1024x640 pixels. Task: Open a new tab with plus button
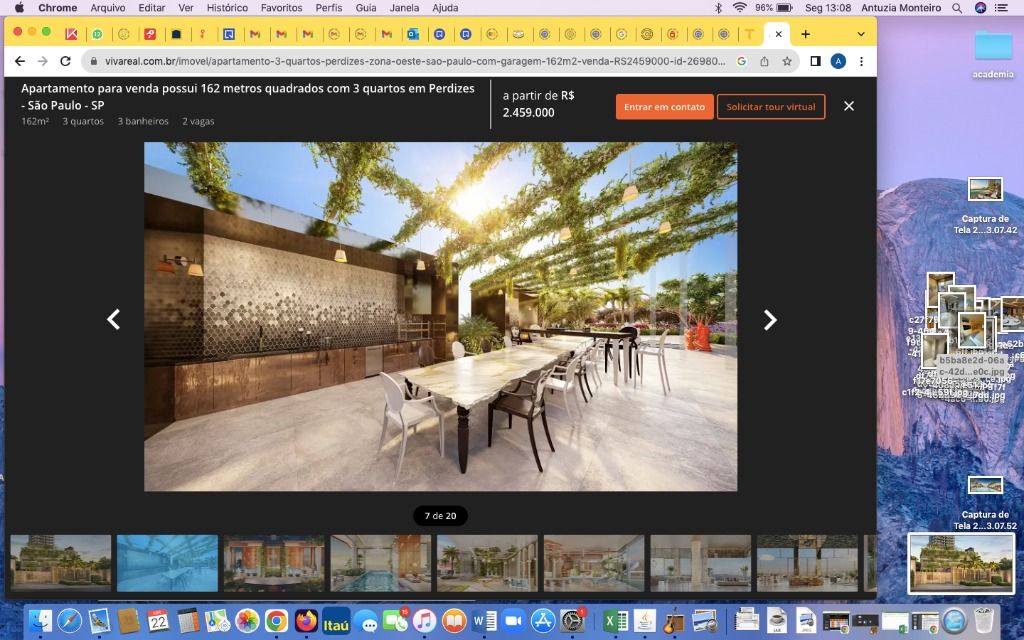pos(805,34)
